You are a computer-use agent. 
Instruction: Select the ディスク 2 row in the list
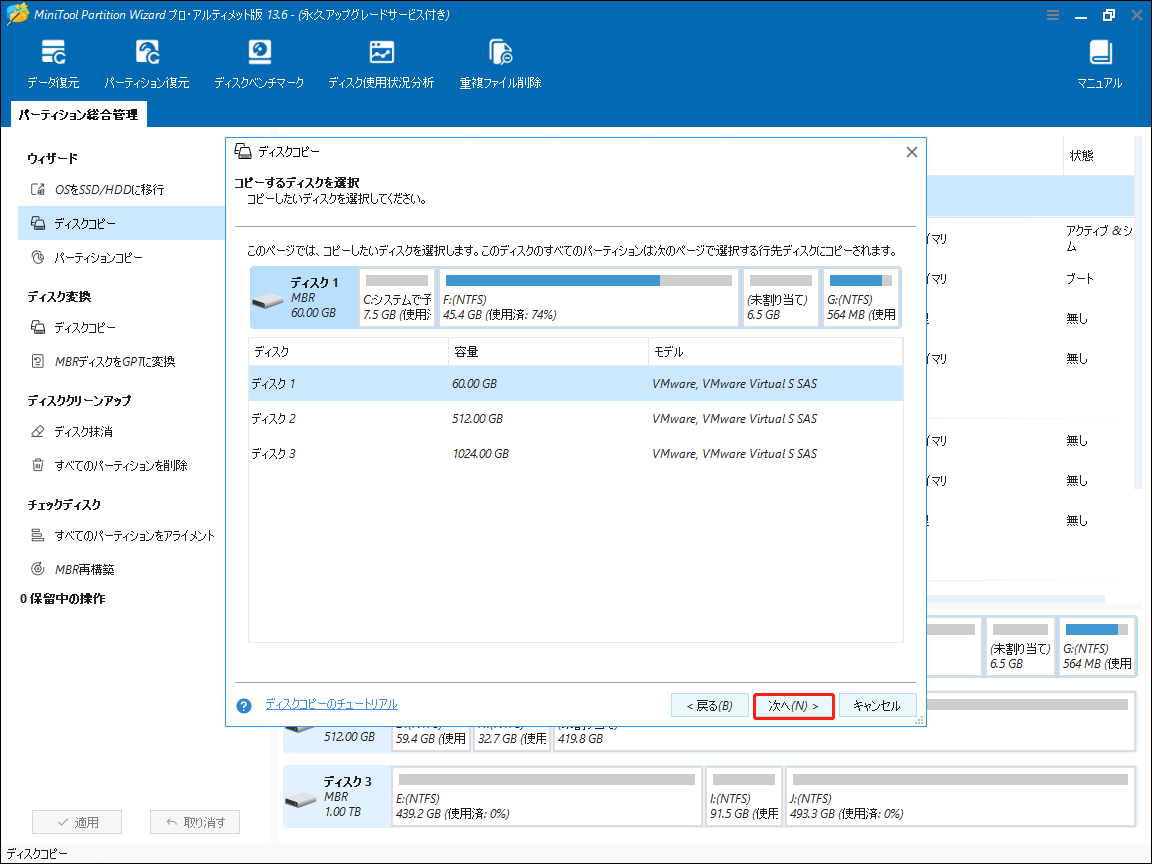tap(576, 419)
